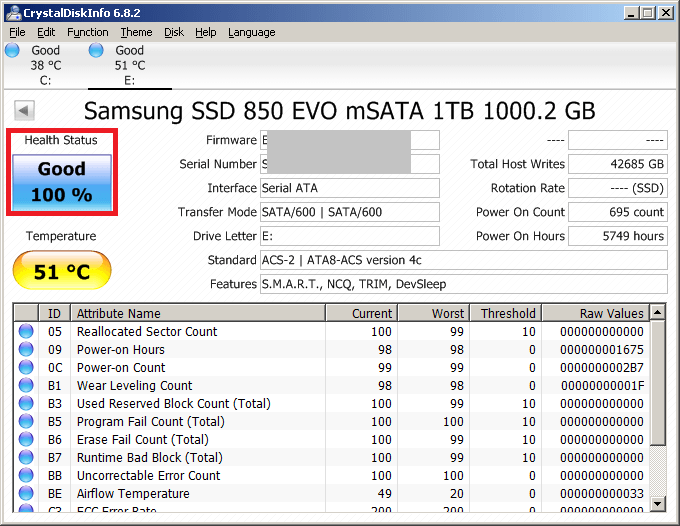
Task: Open the Edit menu
Action: point(46,33)
